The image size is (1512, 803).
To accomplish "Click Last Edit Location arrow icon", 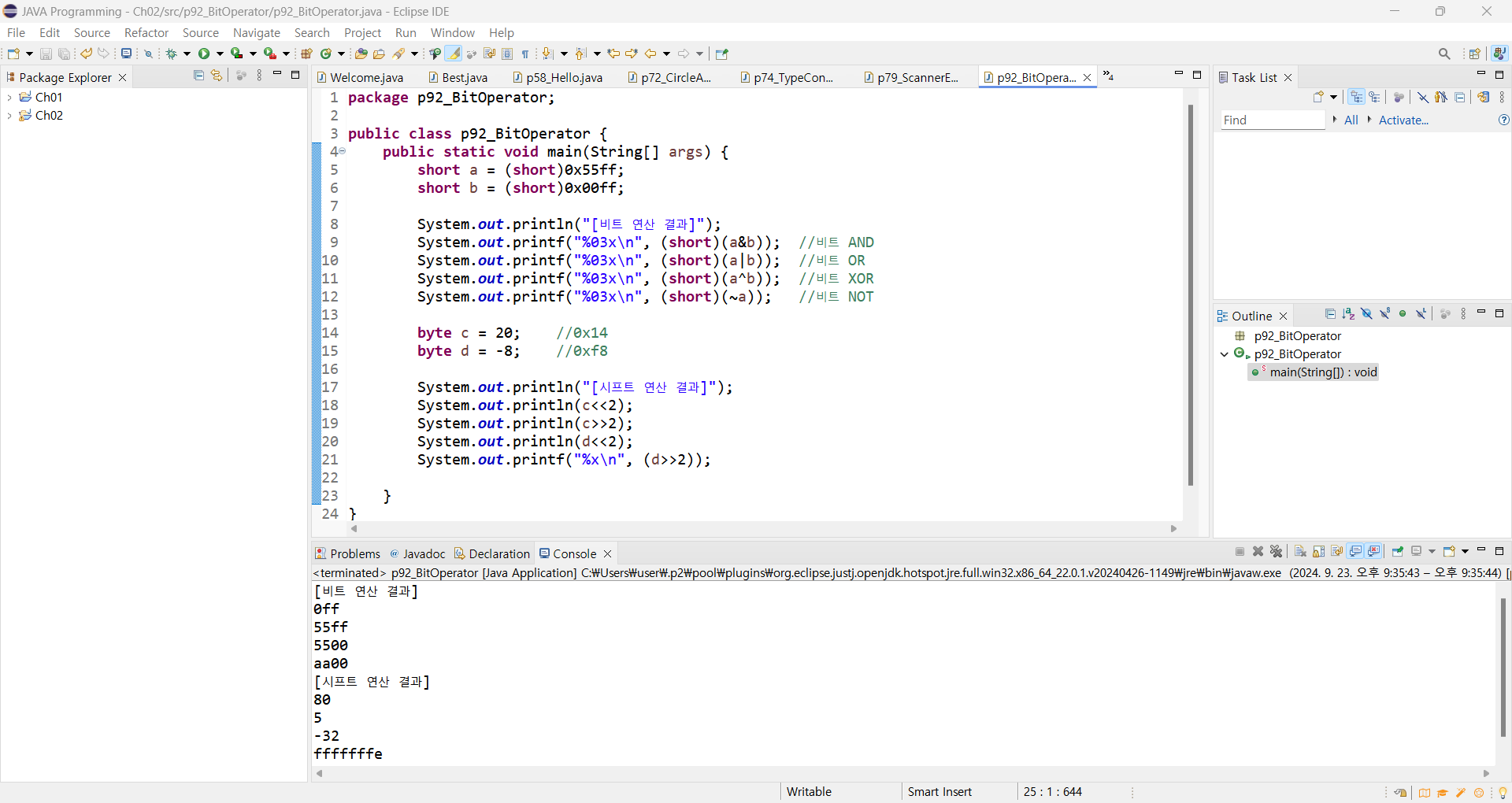I will 613,54.
